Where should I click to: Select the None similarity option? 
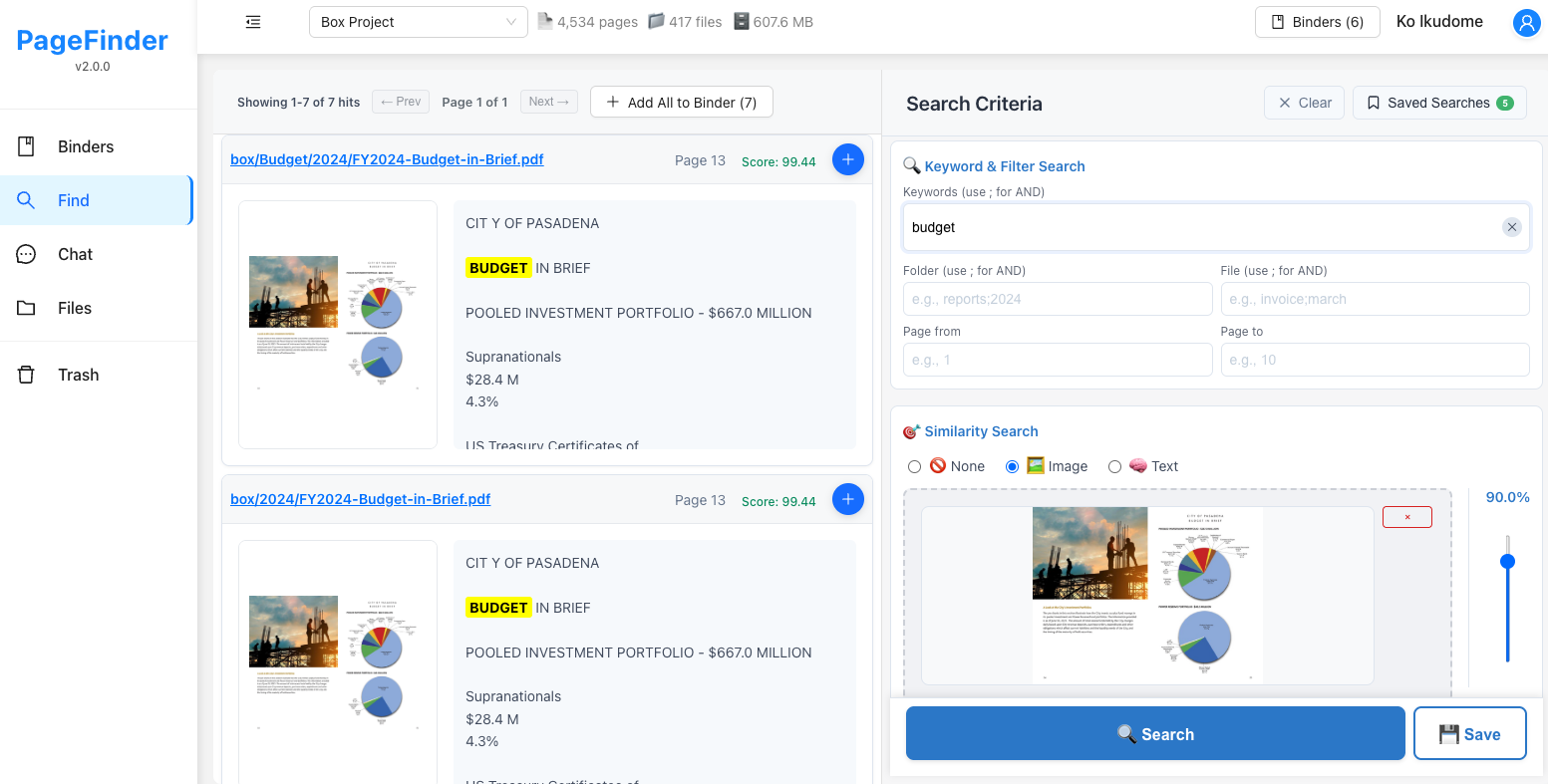pos(914,465)
